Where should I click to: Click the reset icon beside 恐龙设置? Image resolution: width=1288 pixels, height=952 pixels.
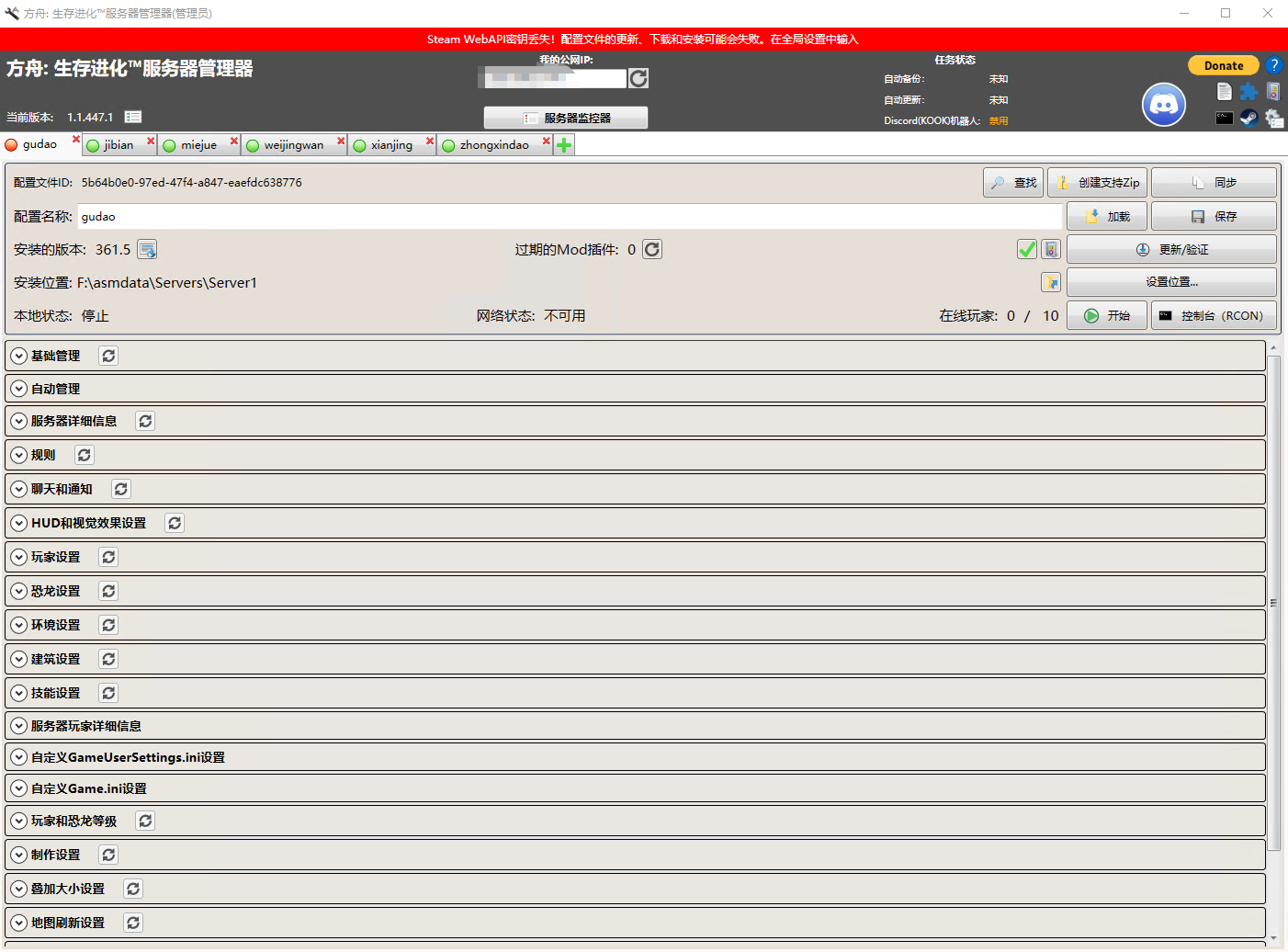(x=108, y=591)
